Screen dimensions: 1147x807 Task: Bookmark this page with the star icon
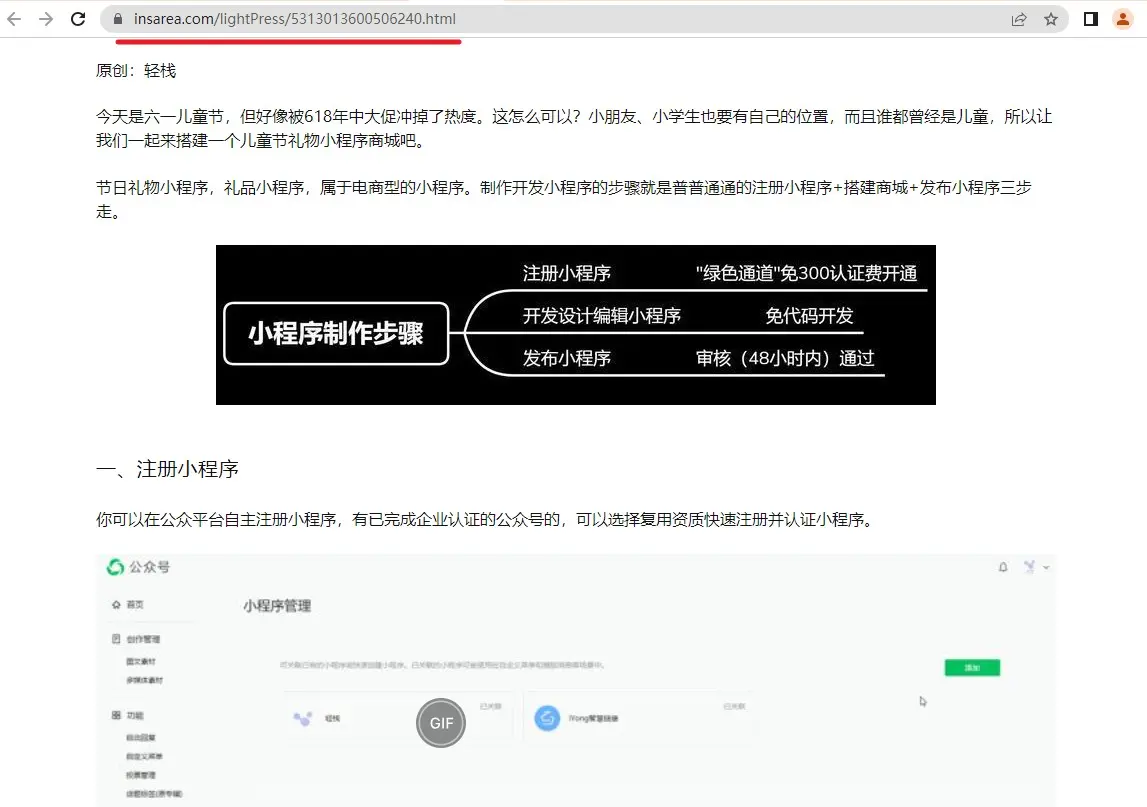tap(1051, 19)
